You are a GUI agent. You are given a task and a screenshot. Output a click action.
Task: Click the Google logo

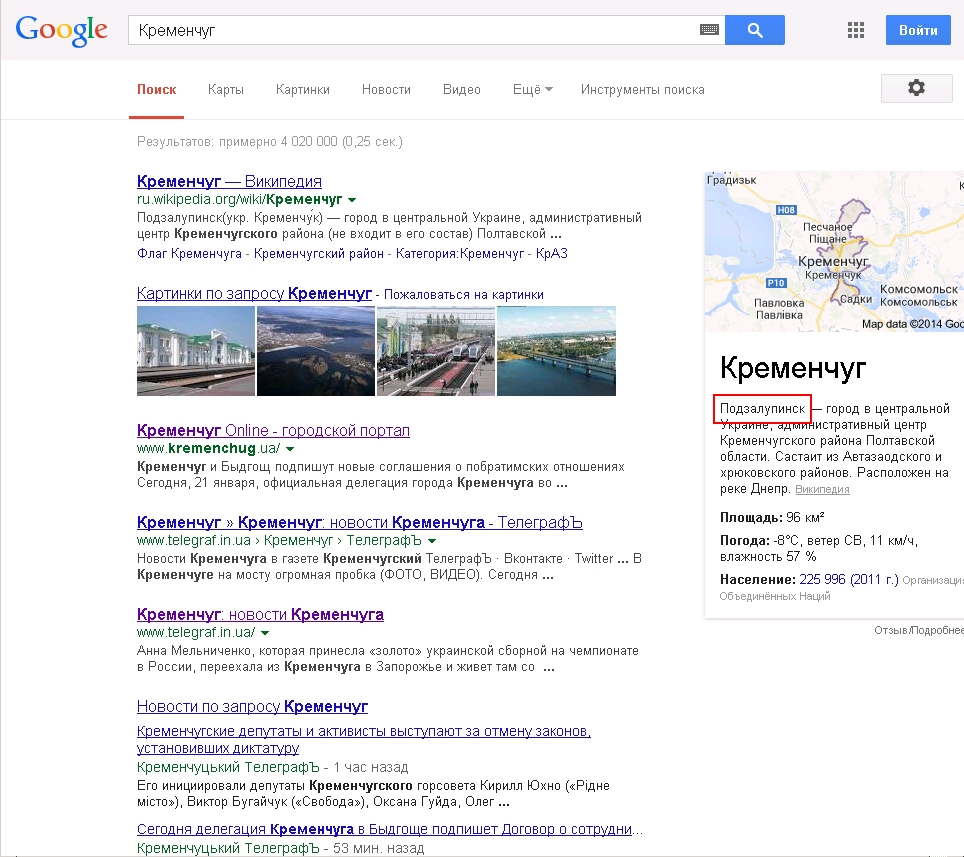(x=61, y=30)
